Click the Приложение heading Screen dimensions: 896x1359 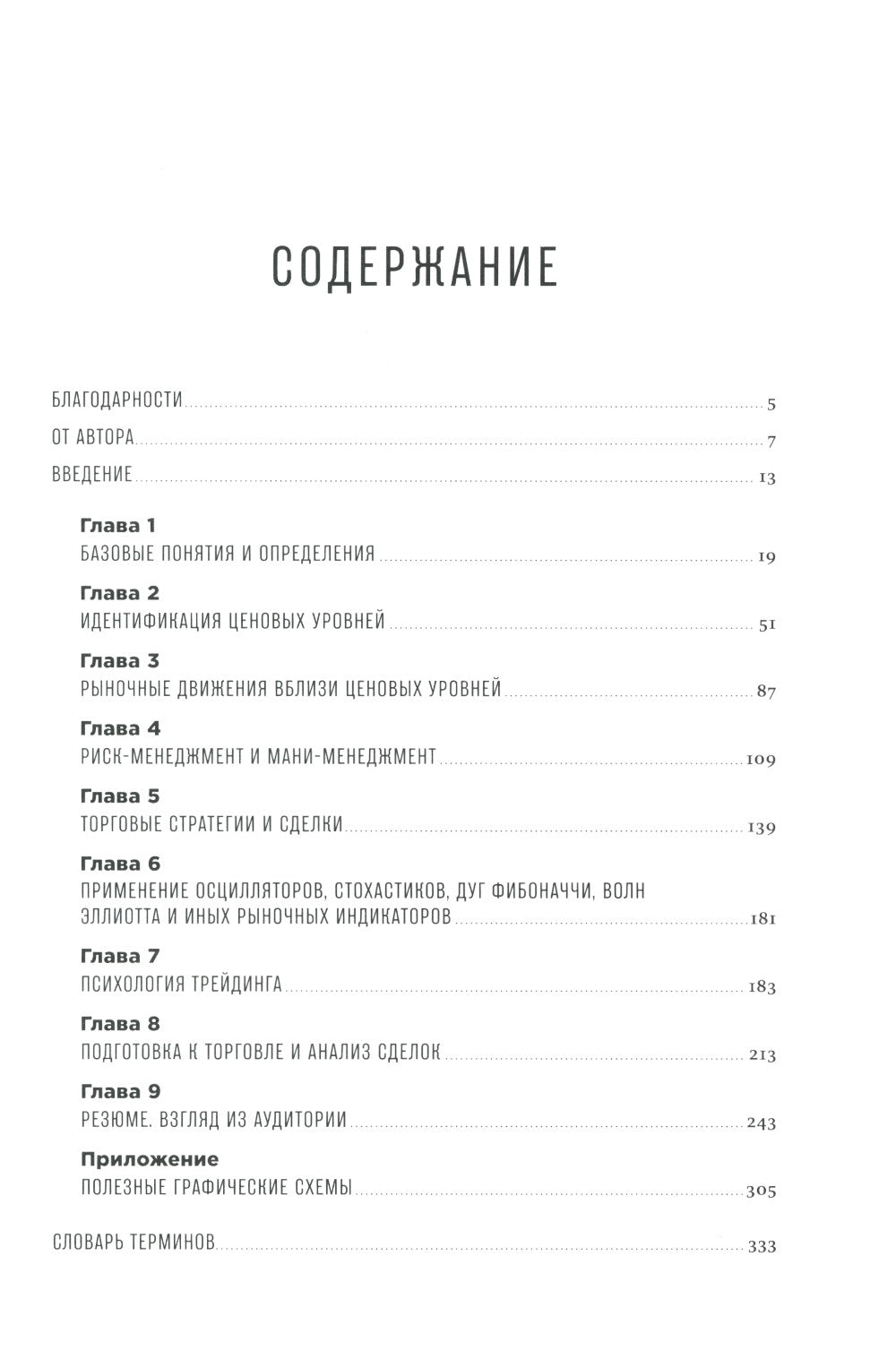click(150, 1160)
